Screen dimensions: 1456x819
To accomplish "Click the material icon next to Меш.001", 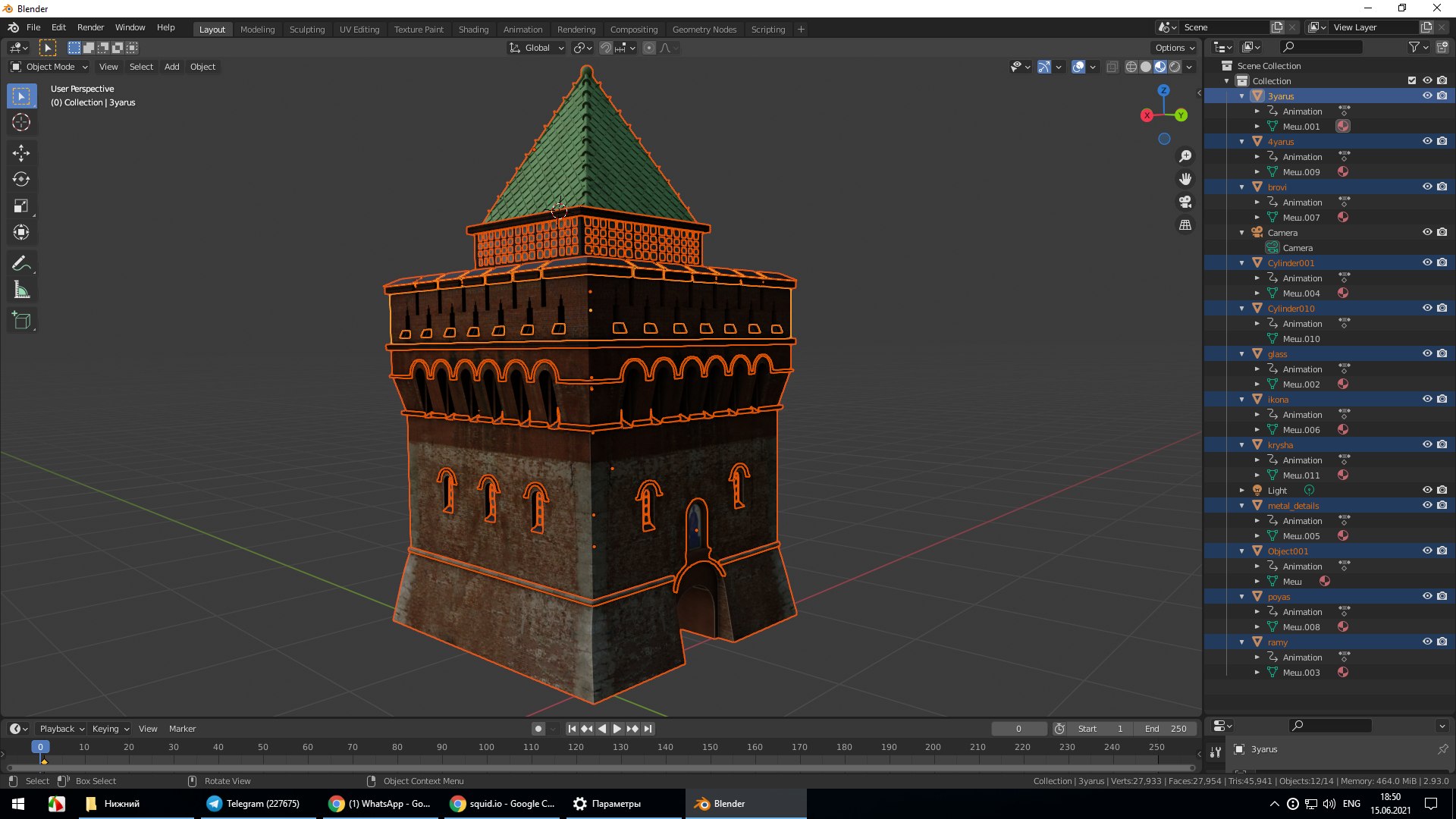I will [x=1343, y=127].
